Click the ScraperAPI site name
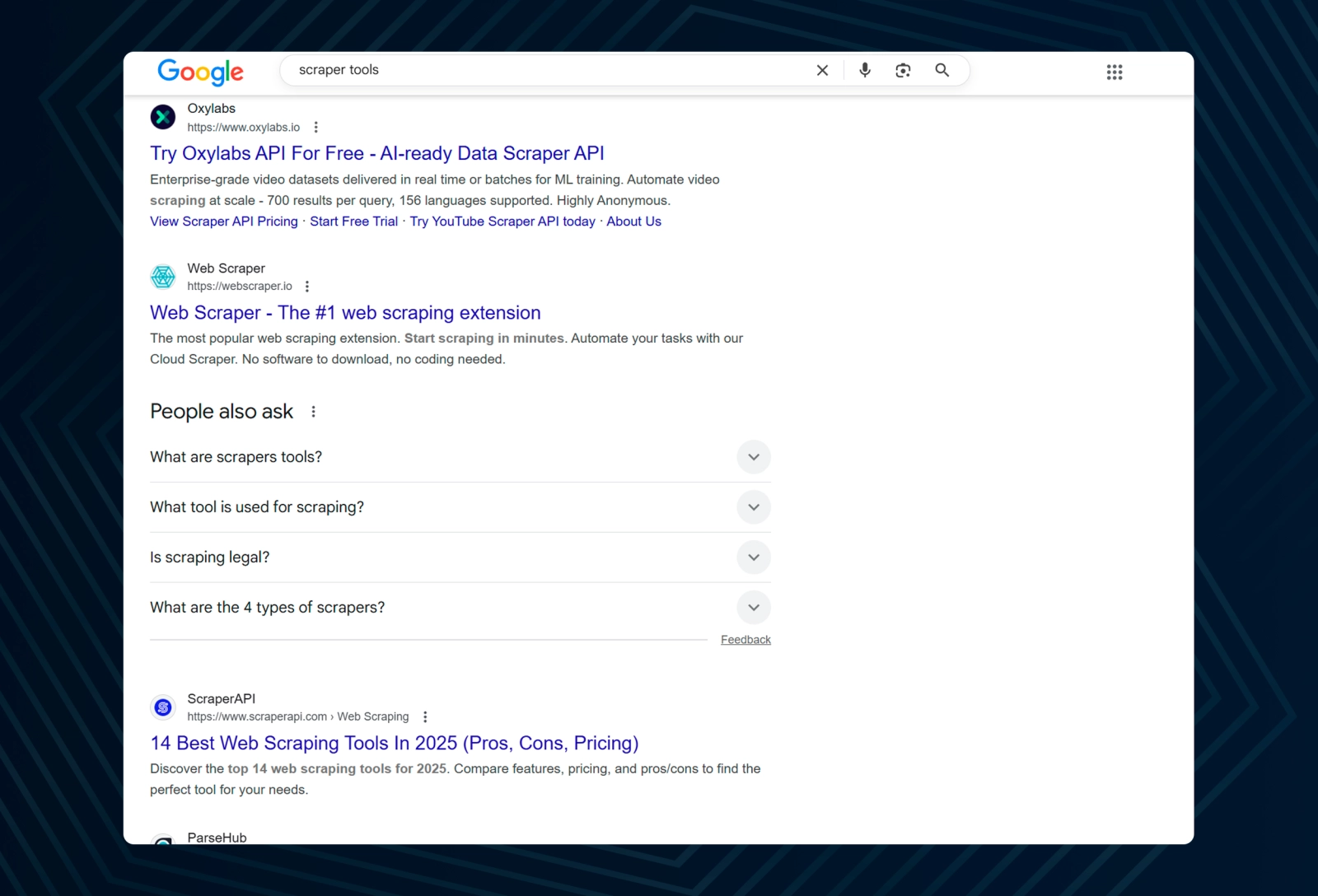This screenshot has width=1318, height=896. pyautogui.click(x=222, y=699)
